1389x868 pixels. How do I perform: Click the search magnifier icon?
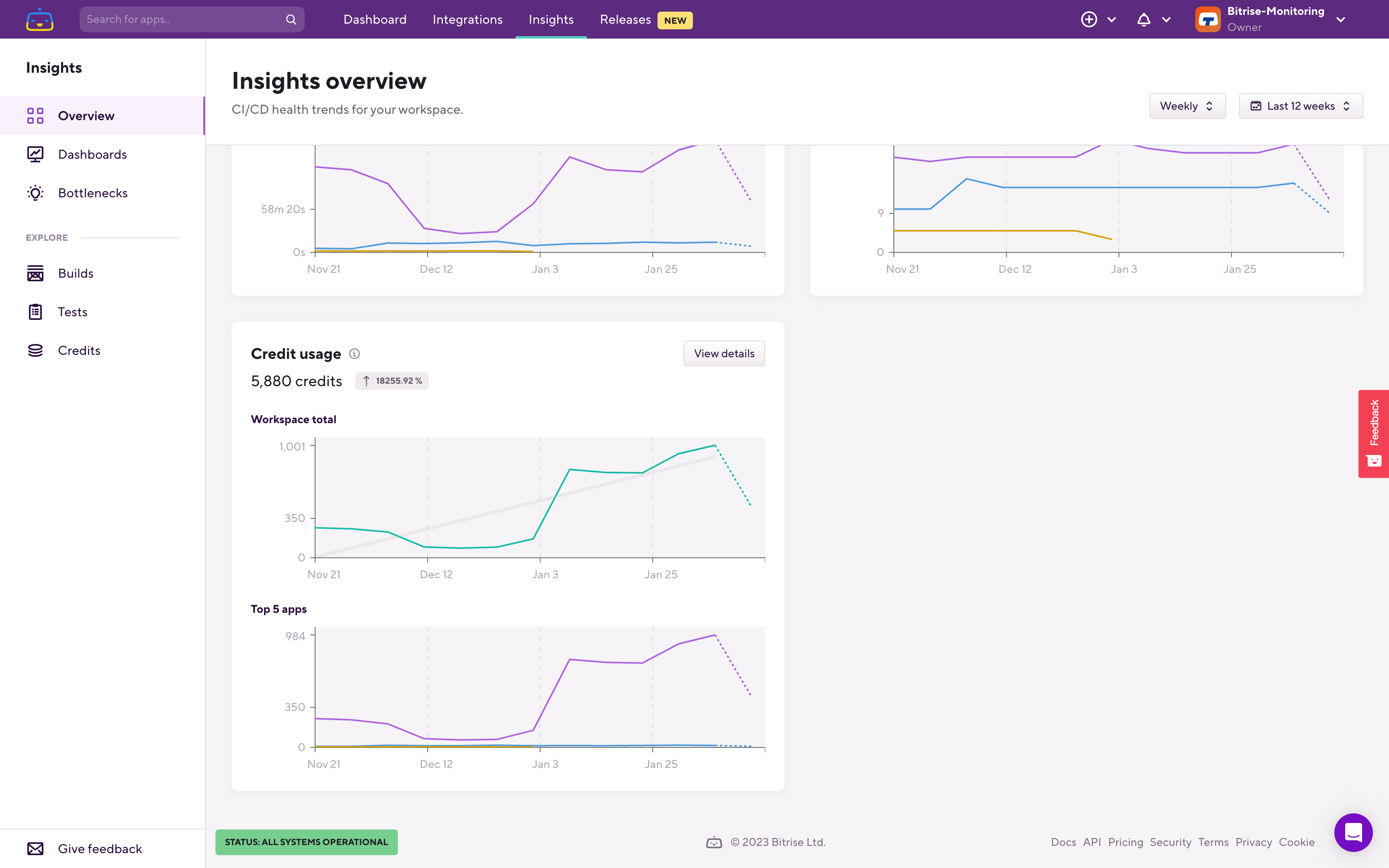291,20
